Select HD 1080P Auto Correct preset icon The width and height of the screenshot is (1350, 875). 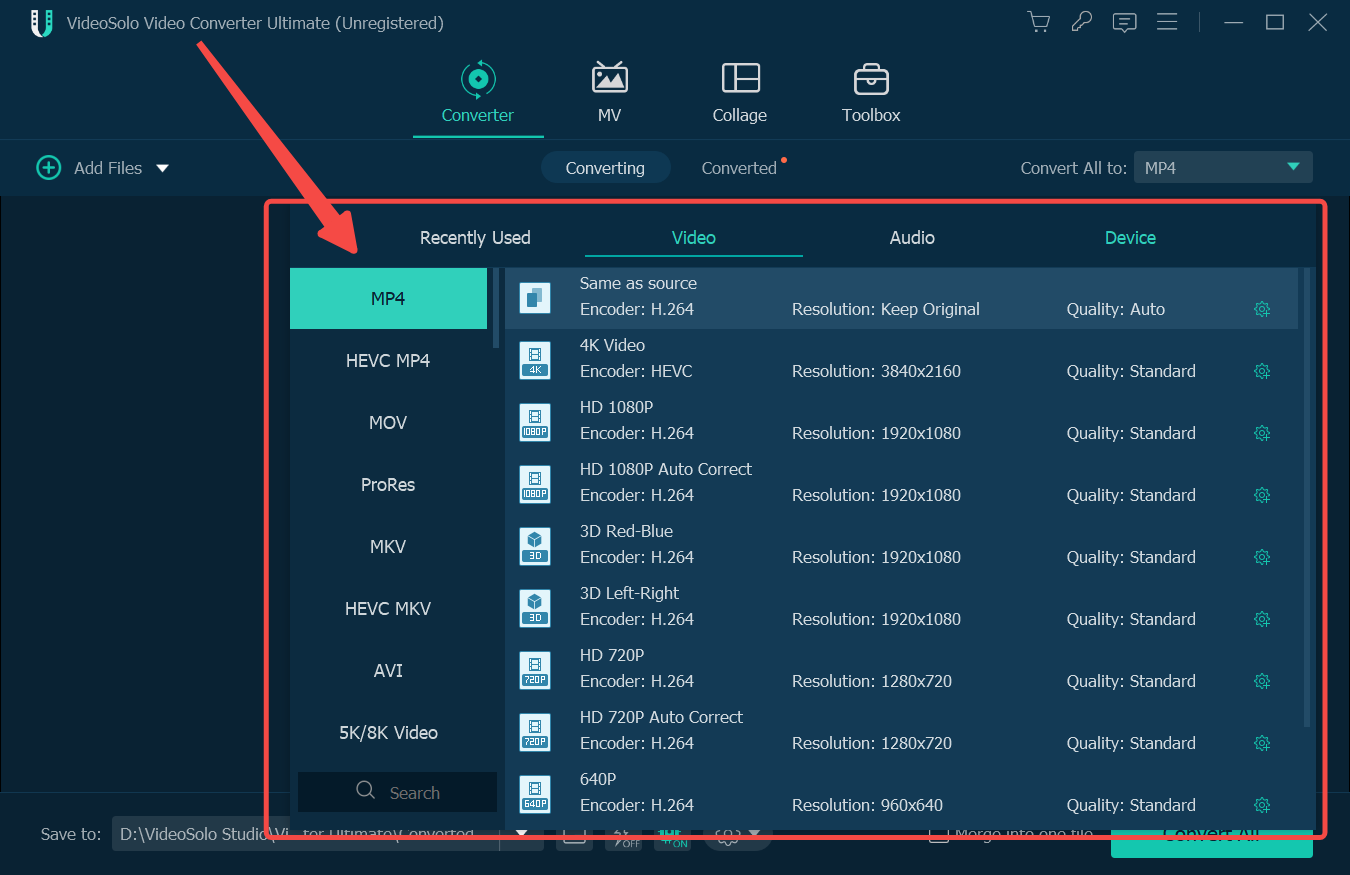535,484
